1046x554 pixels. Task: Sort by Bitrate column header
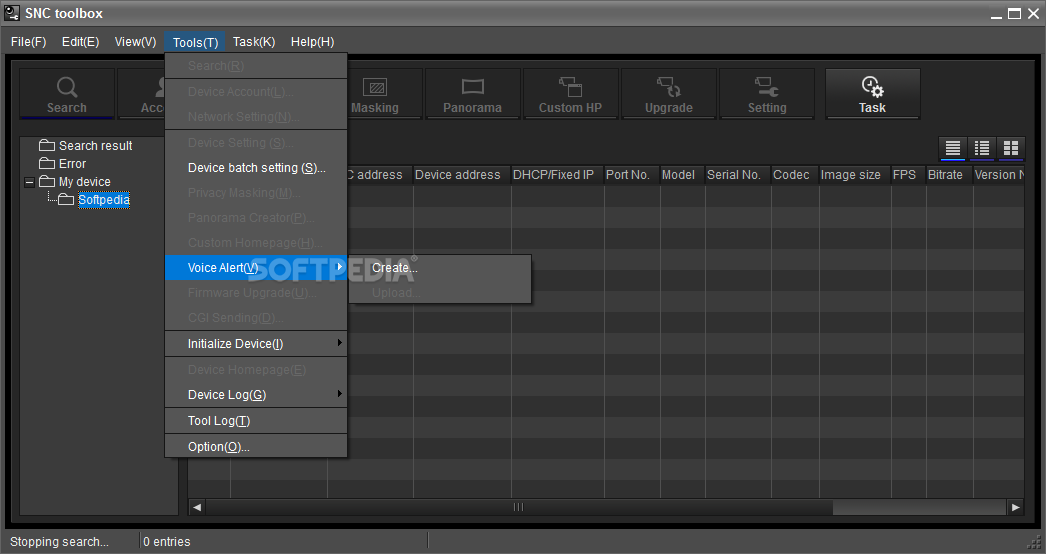tap(949, 175)
